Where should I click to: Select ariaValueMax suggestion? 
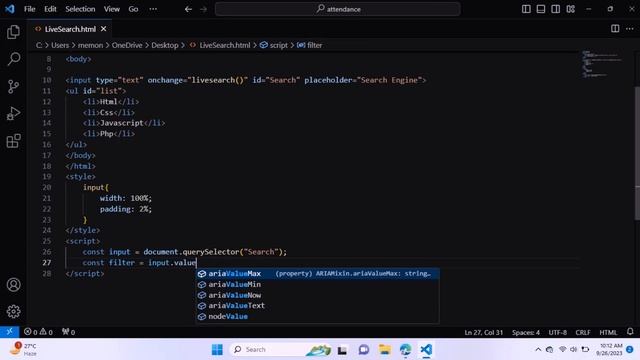(318, 273)
